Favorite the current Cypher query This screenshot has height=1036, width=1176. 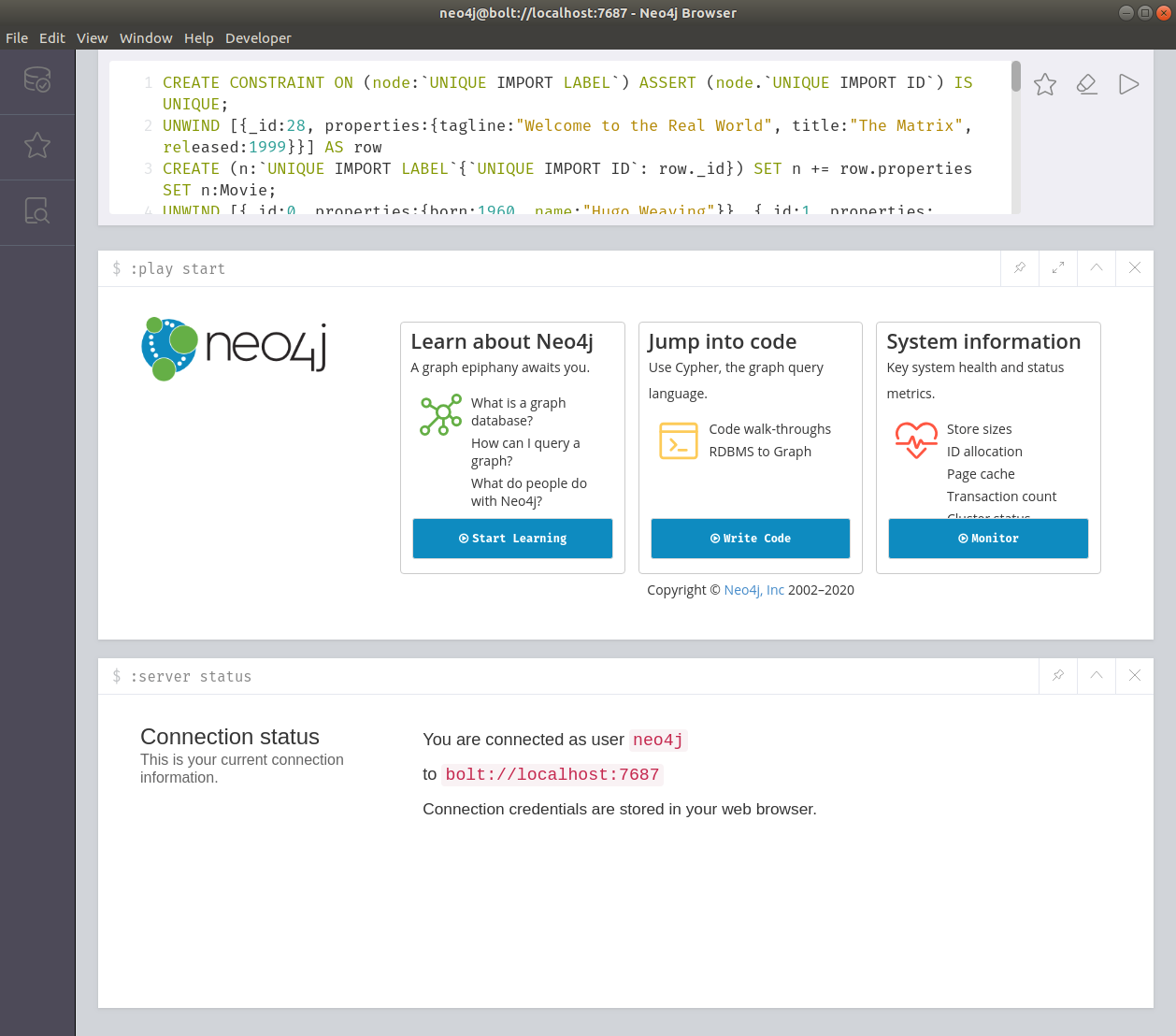1044,83
